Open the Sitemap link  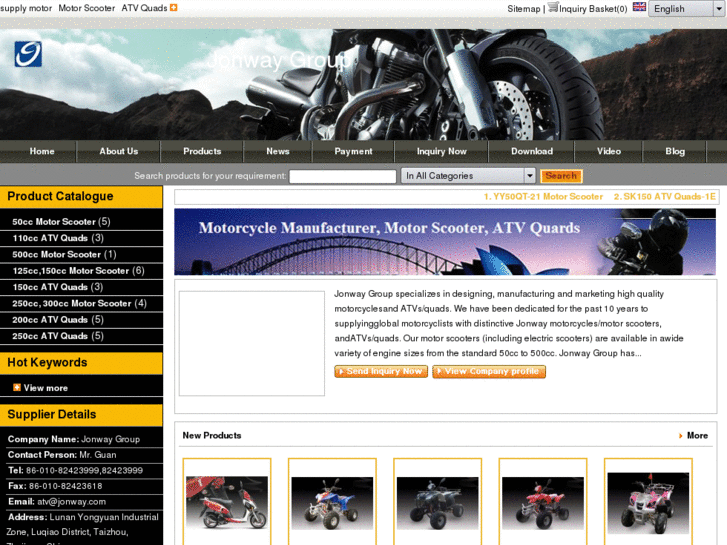523,9
